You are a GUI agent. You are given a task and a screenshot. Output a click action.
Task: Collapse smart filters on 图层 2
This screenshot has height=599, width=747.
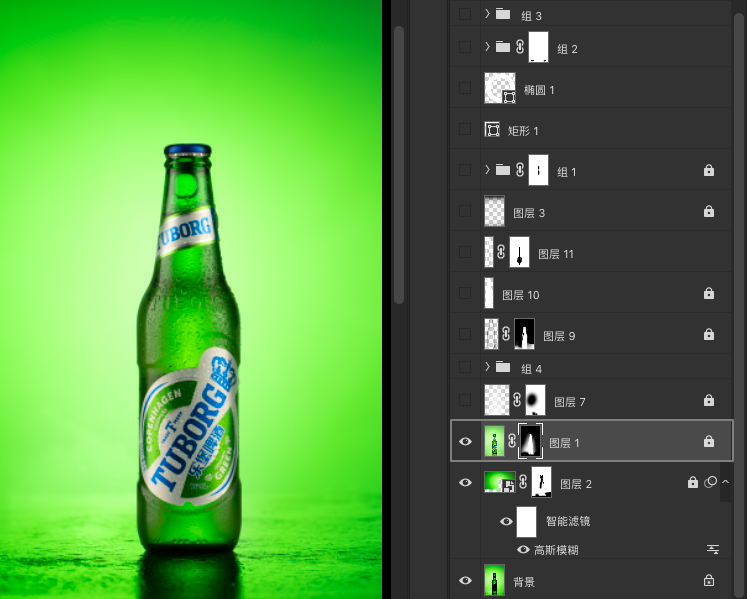pos(726,482)
